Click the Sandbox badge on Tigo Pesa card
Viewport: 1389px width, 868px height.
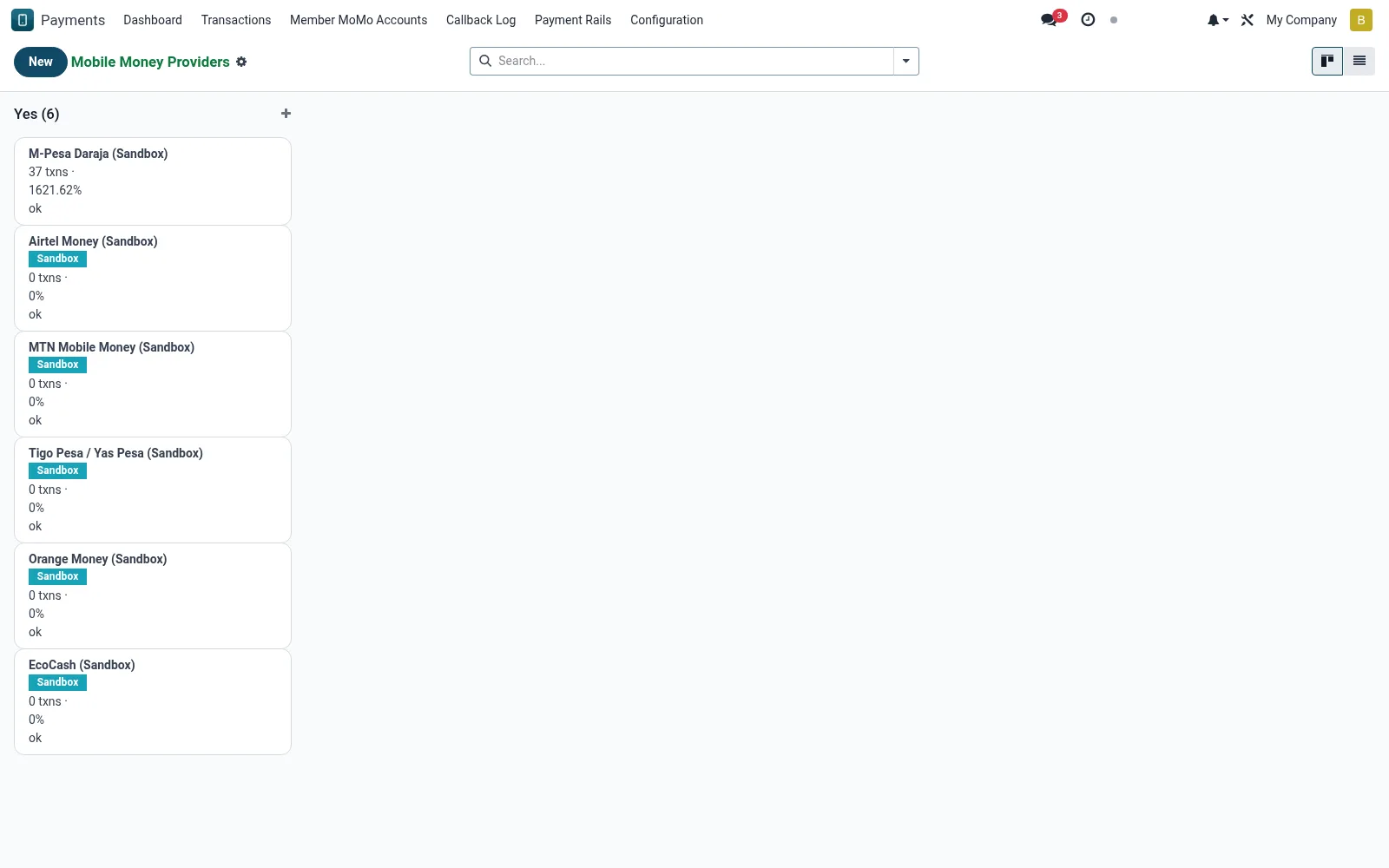point(57,470)
